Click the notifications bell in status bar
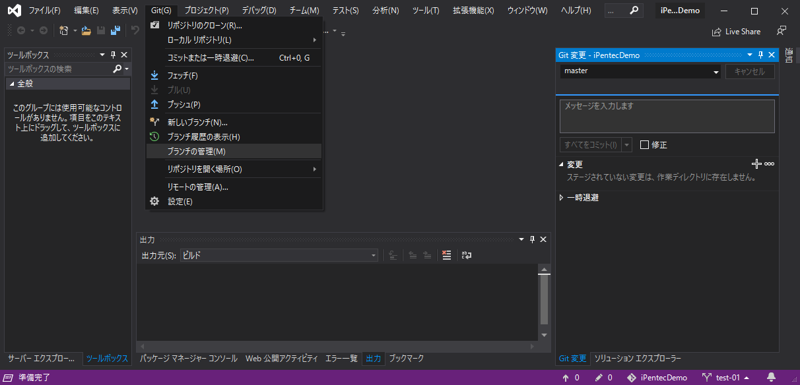The image size is (800, 385). coord(771,378)
